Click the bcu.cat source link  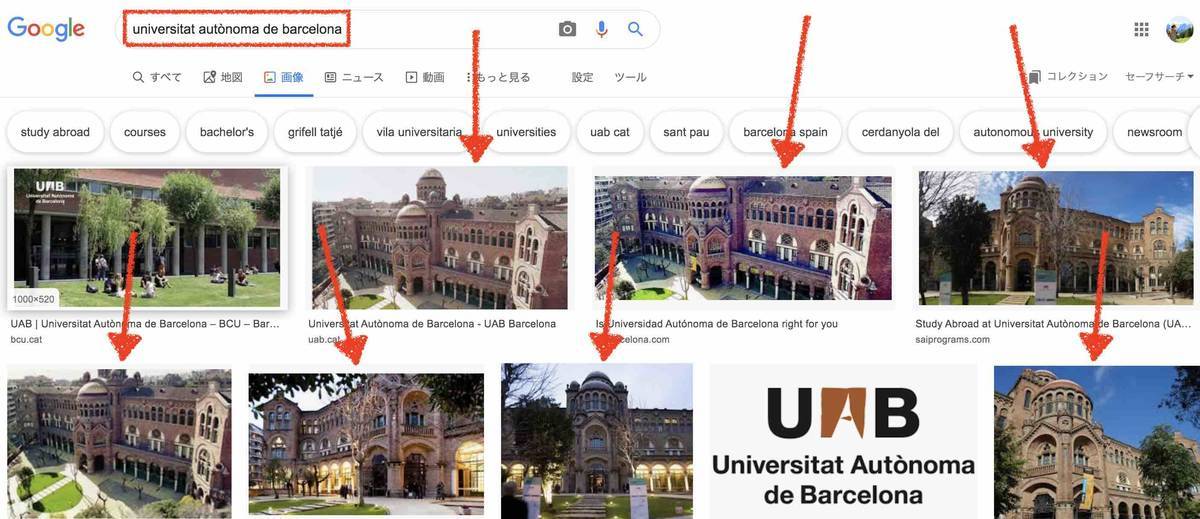(x=26, y=340)
